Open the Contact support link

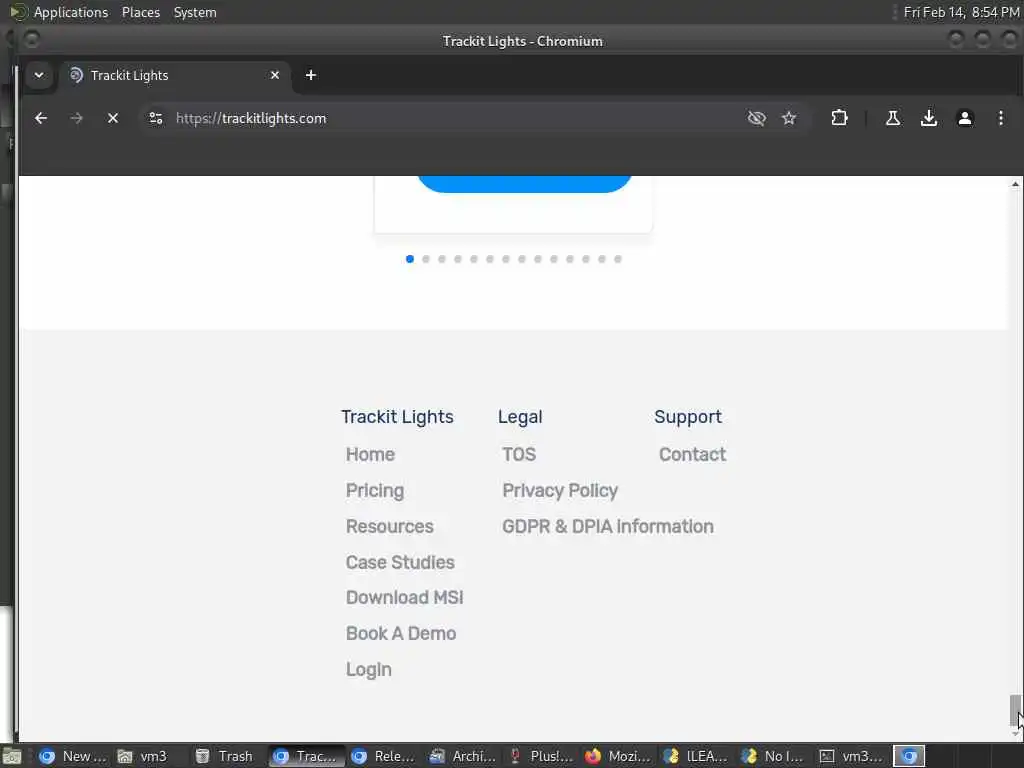coord(692,455)
